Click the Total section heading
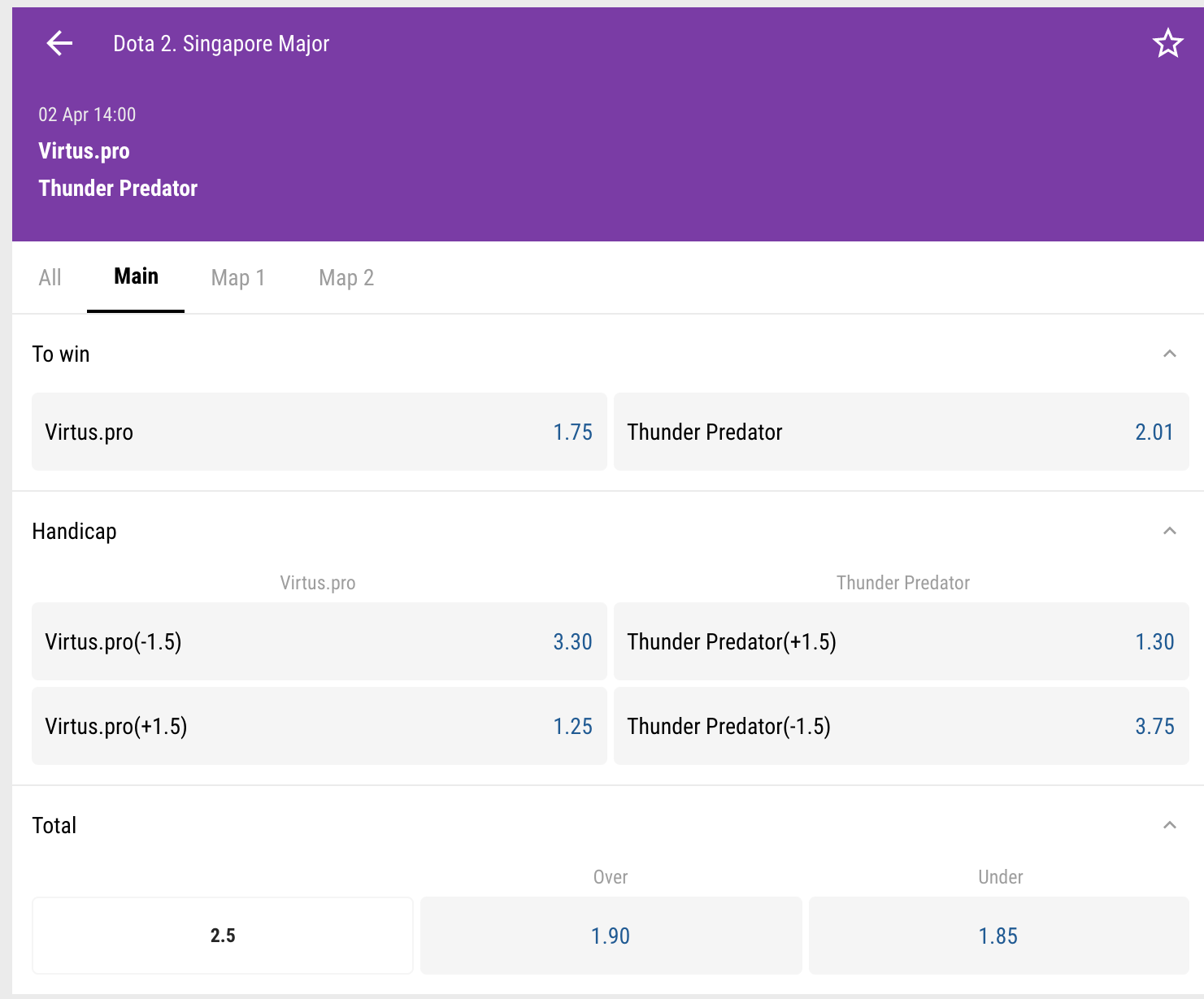 (x=54, y=825)
